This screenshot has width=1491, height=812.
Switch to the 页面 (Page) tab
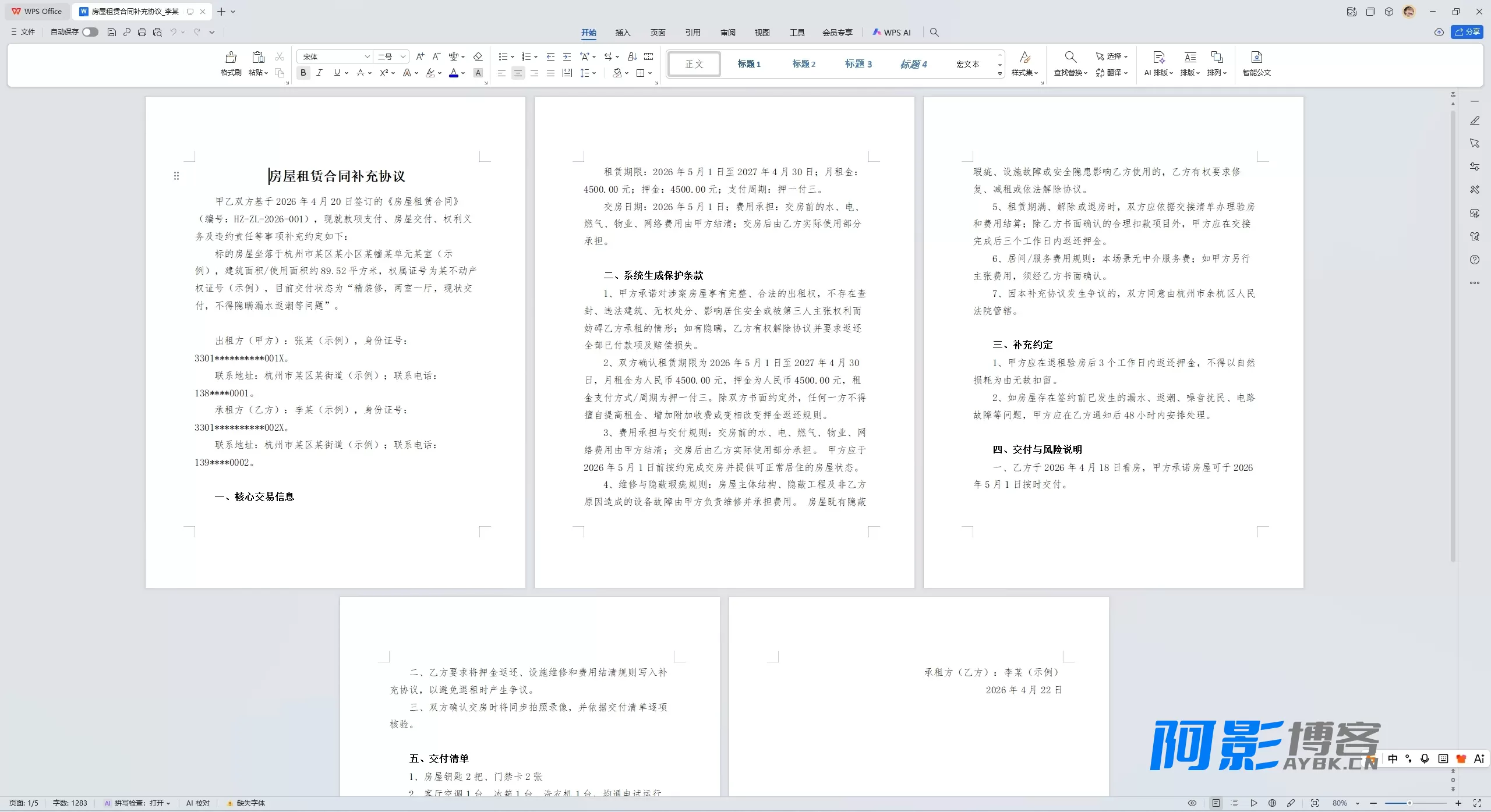click(658, 33)
